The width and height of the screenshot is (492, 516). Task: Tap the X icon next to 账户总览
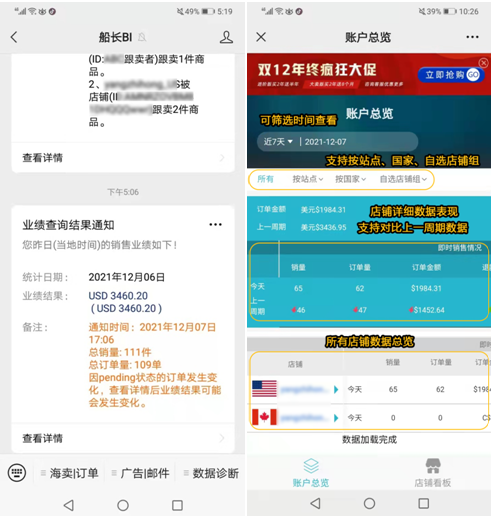[x=261, y=37]
